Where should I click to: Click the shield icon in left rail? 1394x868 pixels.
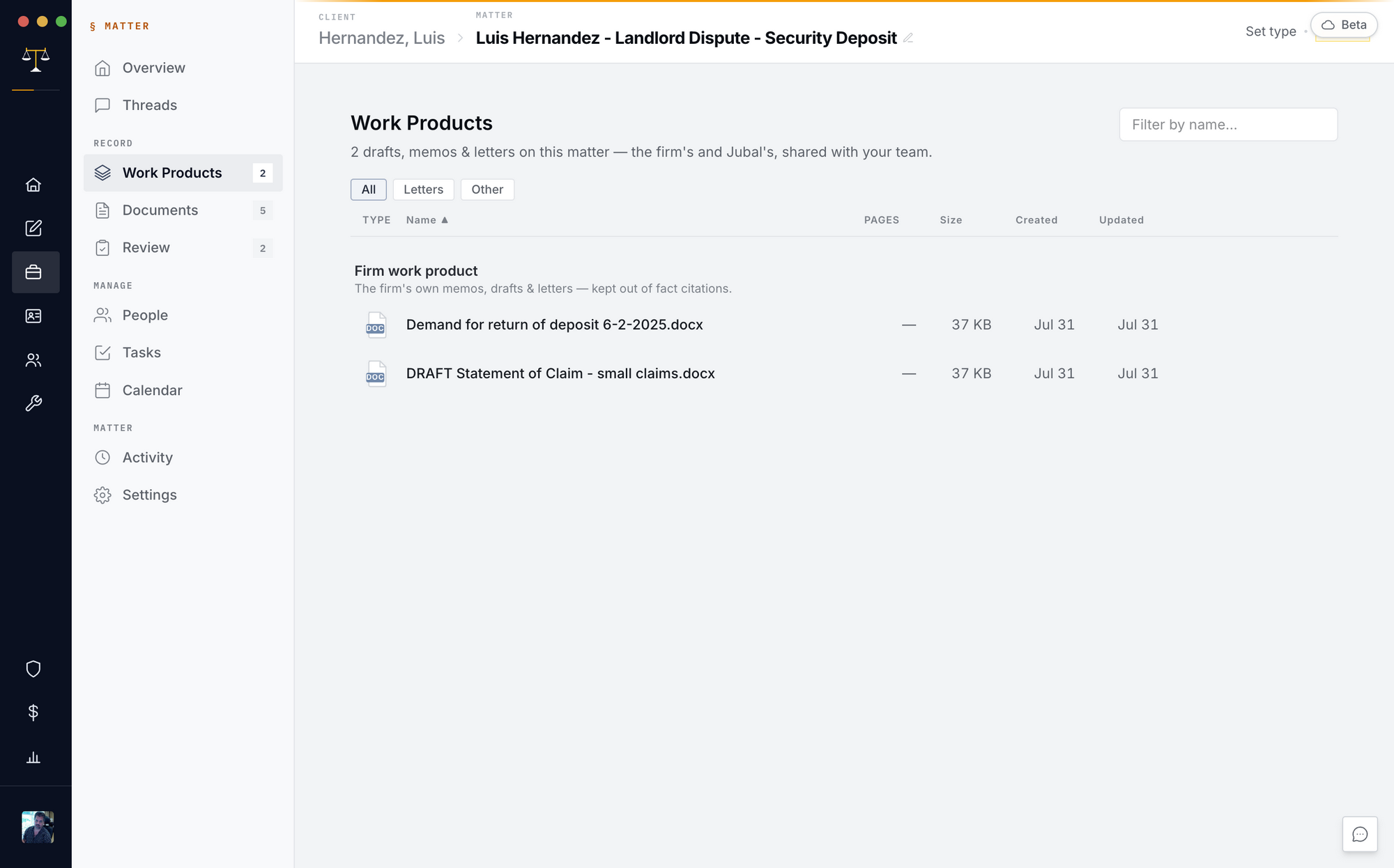tap(33, 669)
